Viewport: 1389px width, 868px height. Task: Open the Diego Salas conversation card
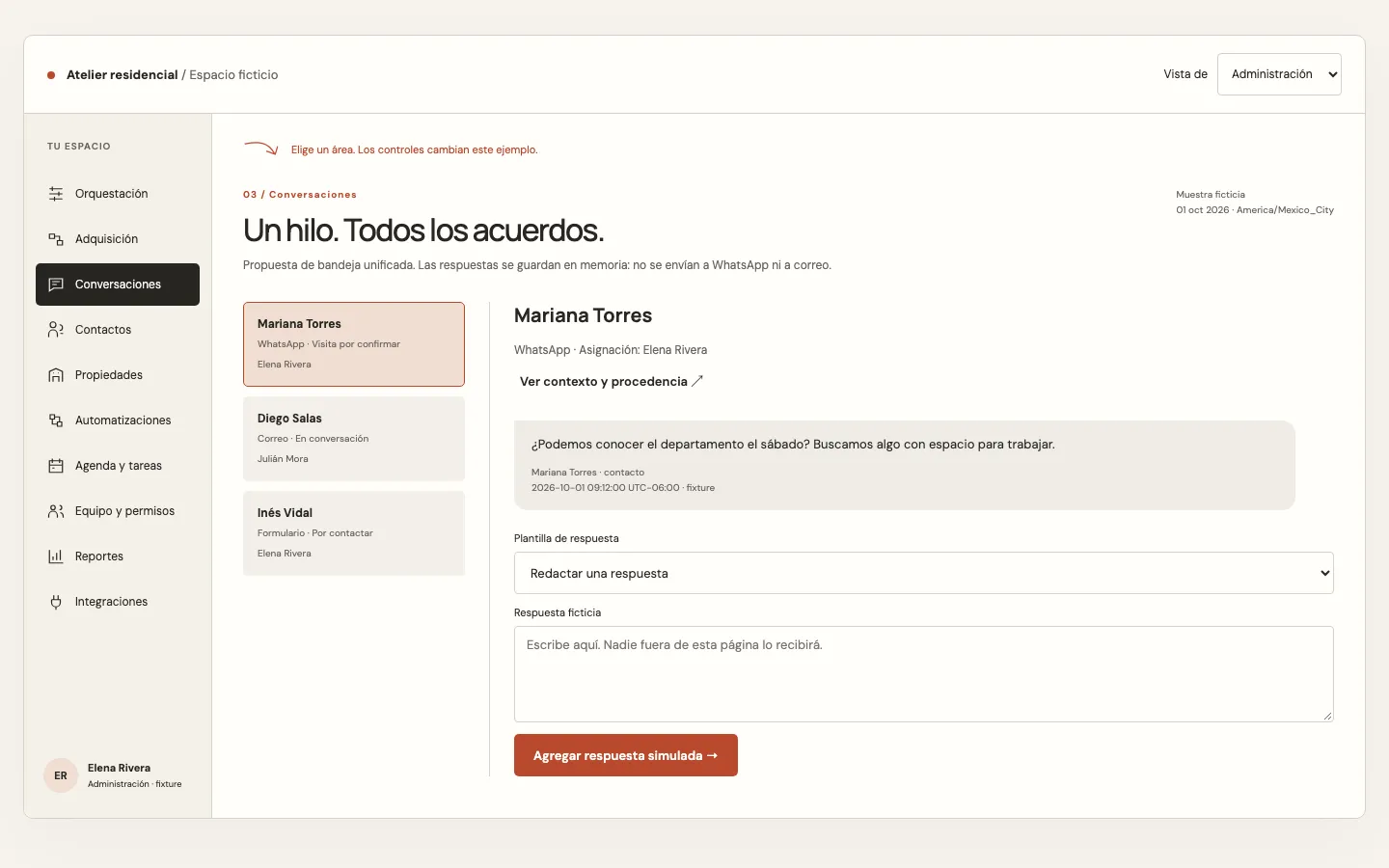coord(354,439)
